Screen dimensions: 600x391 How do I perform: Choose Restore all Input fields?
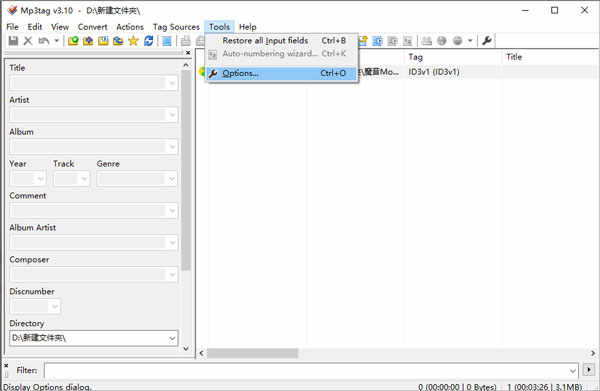click(282, 41)
